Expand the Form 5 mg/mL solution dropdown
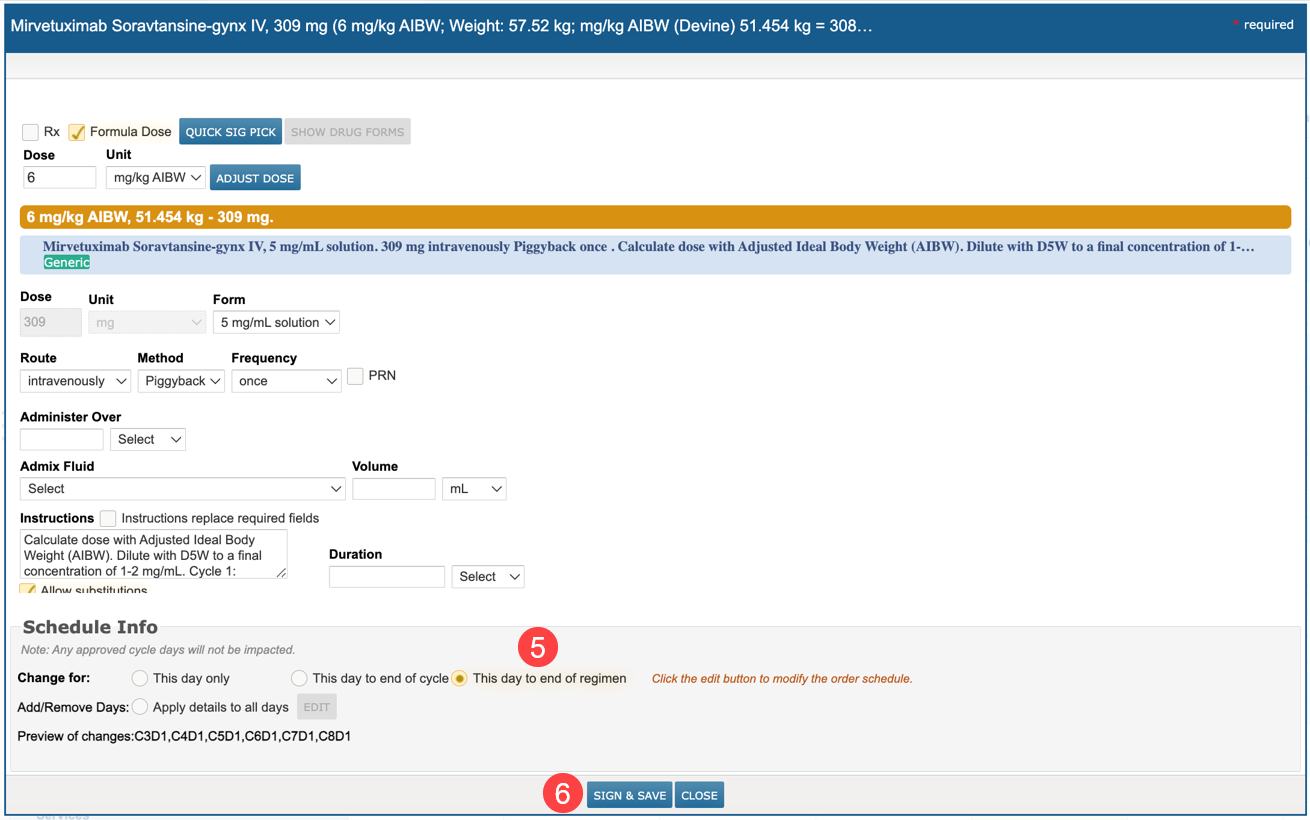1310x820 pixels. click(276, 322)
